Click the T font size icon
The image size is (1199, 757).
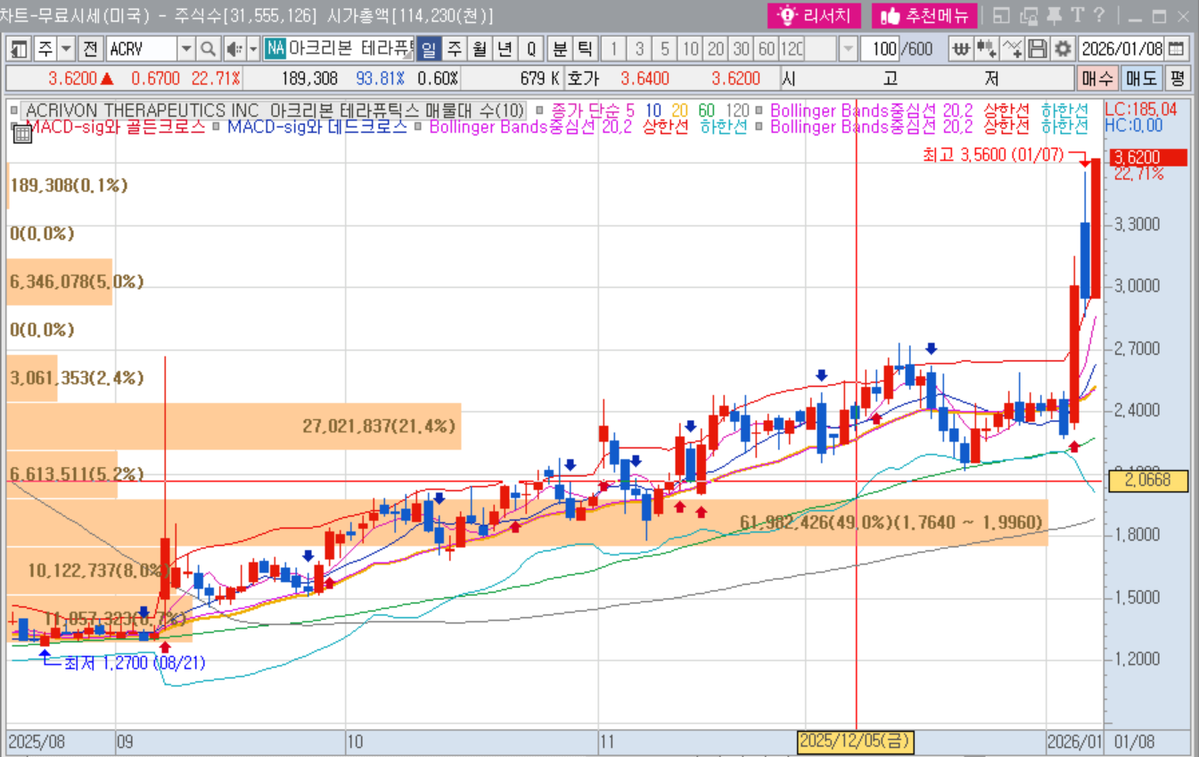click(x=1077, y=15)
